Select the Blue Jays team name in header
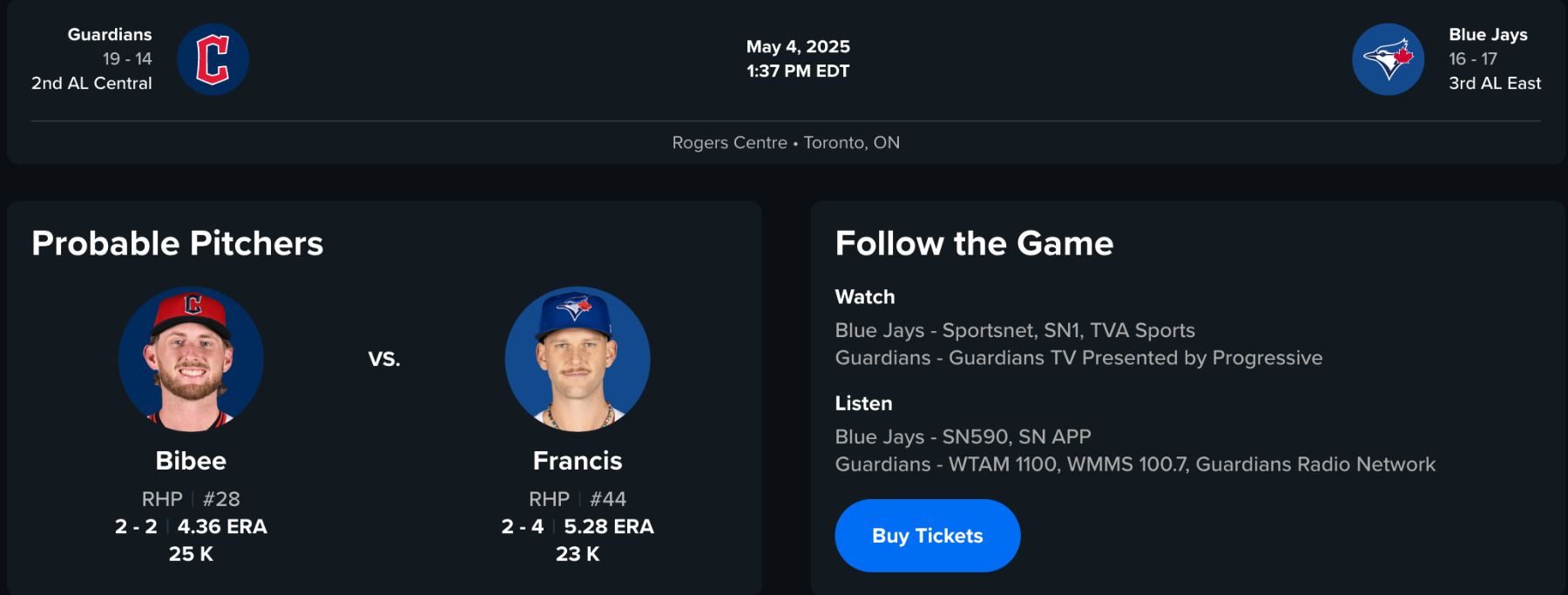Image resolution: width=1568 pixels, height=595 pixels. pos(1488,35)
